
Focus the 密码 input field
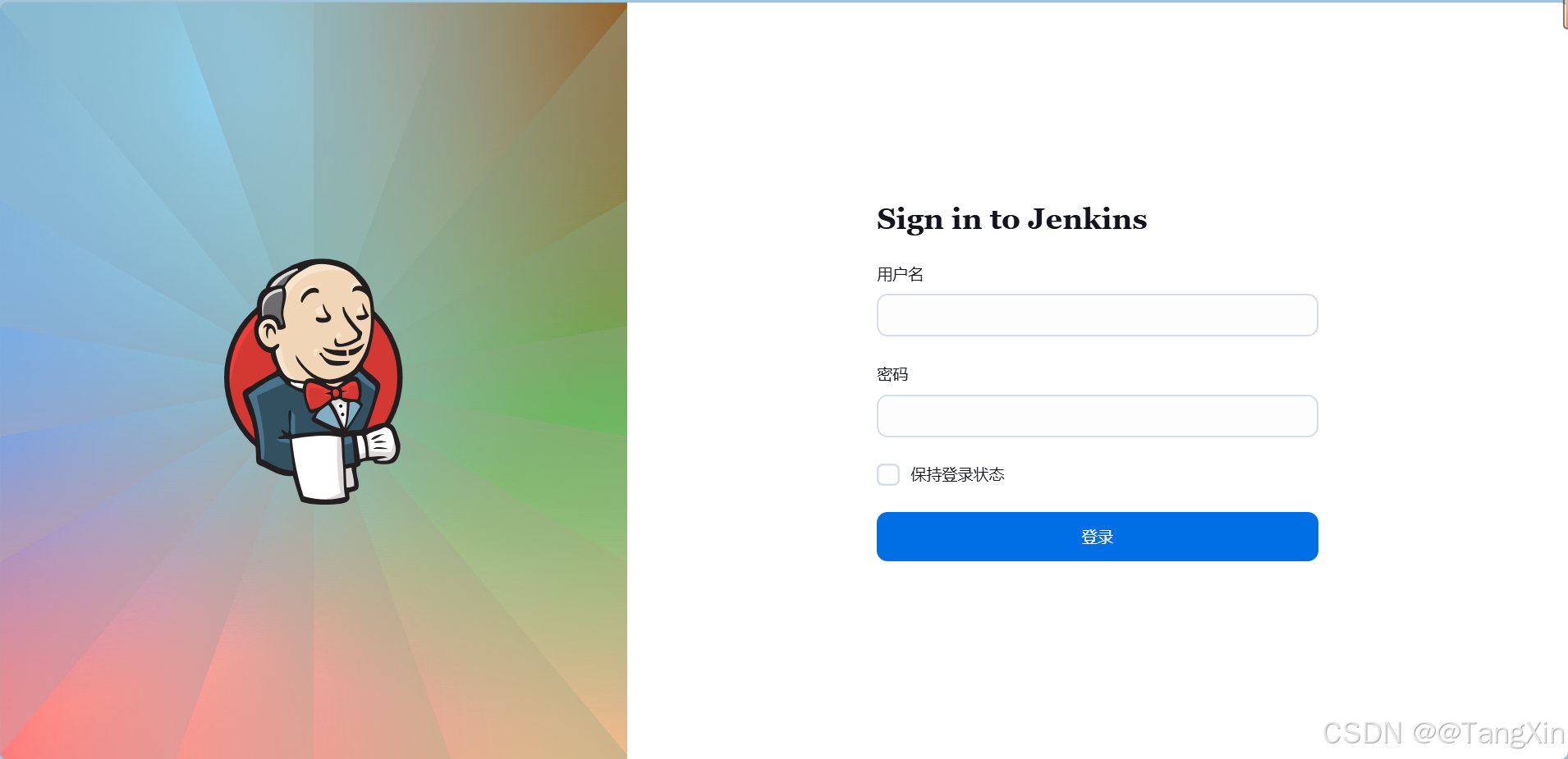pos(1097,416)
